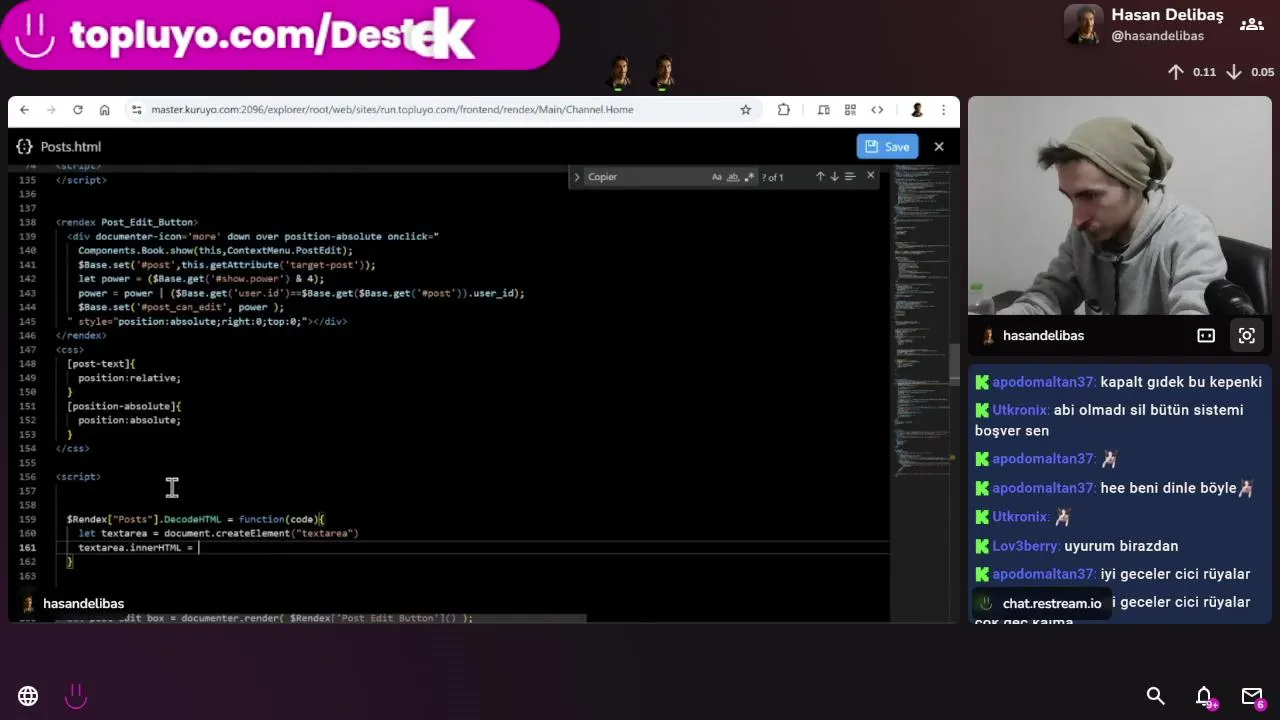Click '[post-text]{' selector on line 148
The image size is (1280, 720).
[101, 364]
